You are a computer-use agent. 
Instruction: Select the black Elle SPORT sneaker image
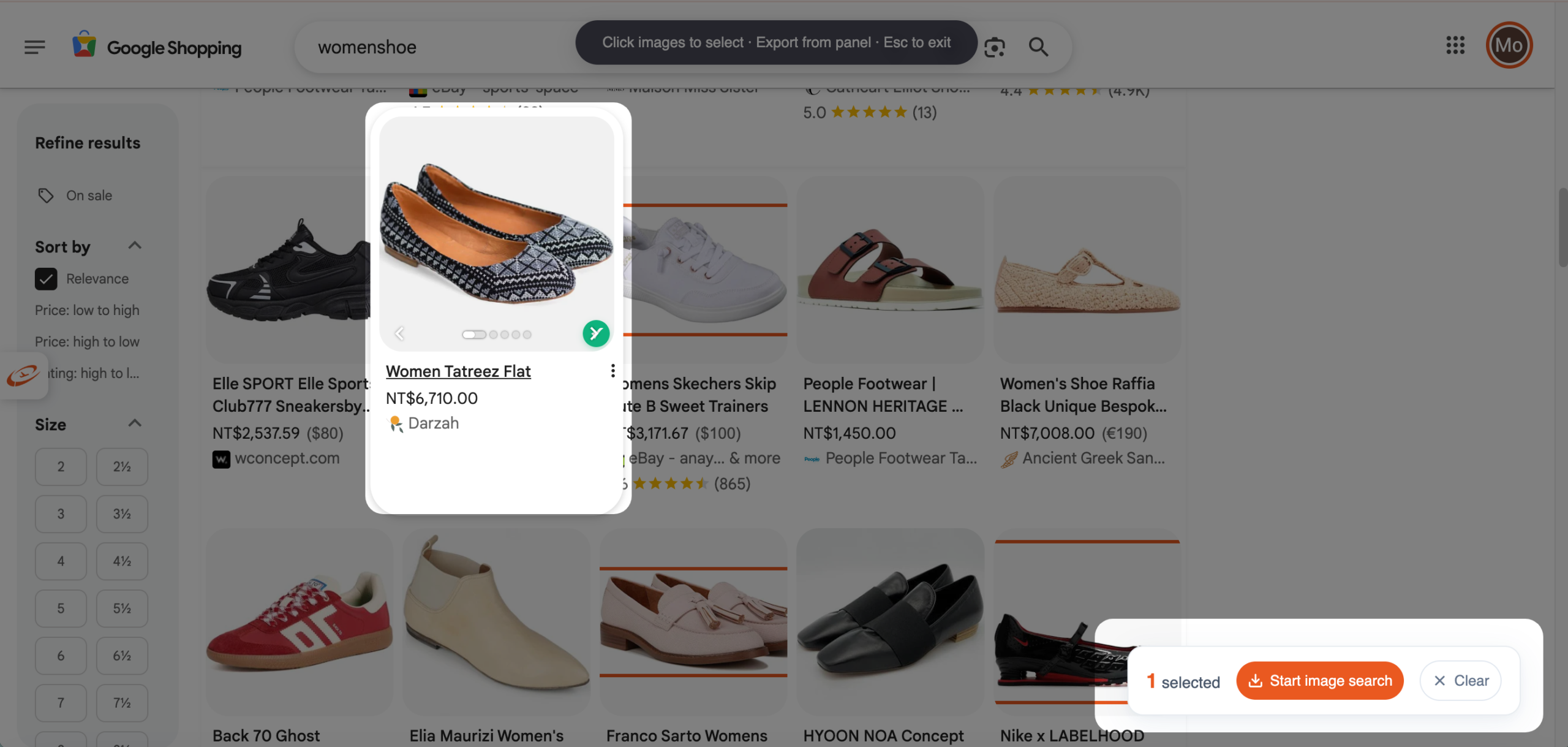click(x=288, y=270)
